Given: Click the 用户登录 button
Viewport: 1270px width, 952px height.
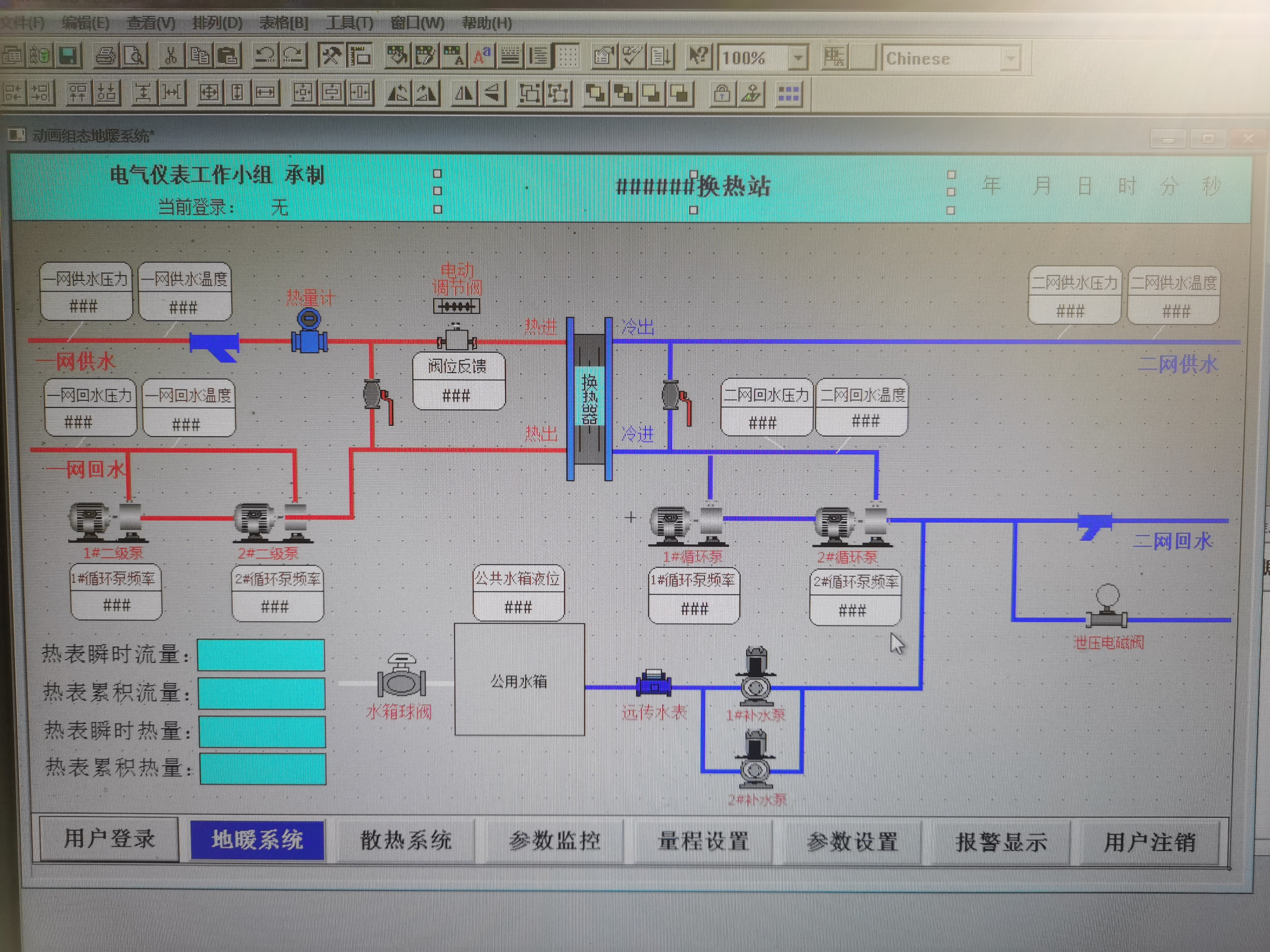Looking at the screenshot, I should (x=109, y=839).
